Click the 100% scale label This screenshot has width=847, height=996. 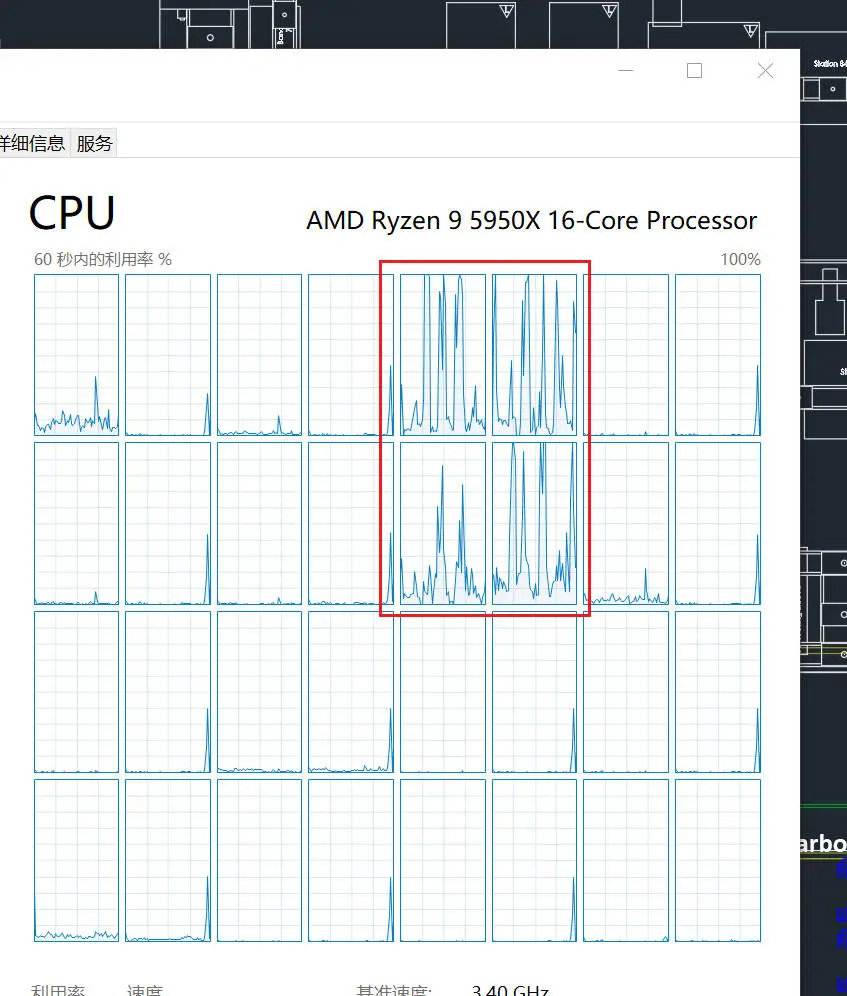point(740,259)
